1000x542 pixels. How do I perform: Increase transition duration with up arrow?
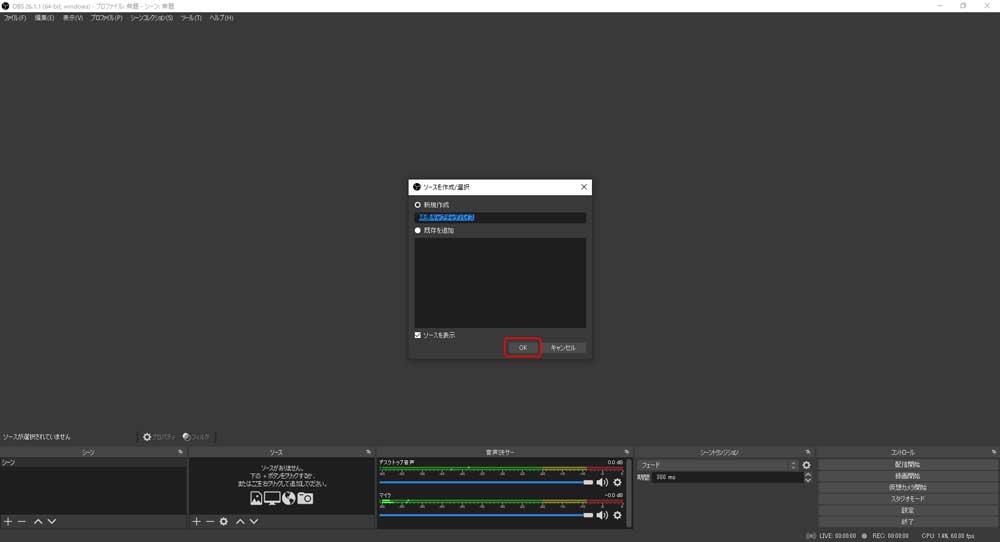coord(808,474)
